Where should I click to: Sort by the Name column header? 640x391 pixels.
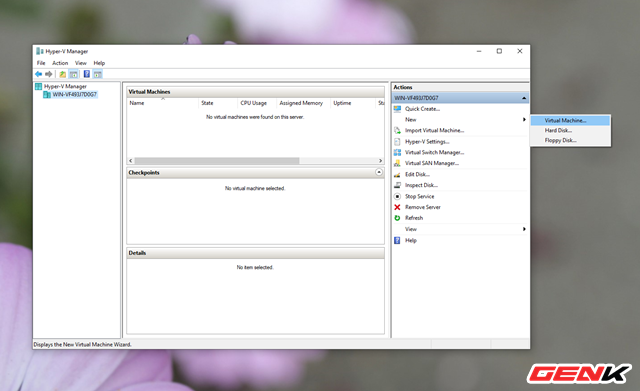coord(162,103)
